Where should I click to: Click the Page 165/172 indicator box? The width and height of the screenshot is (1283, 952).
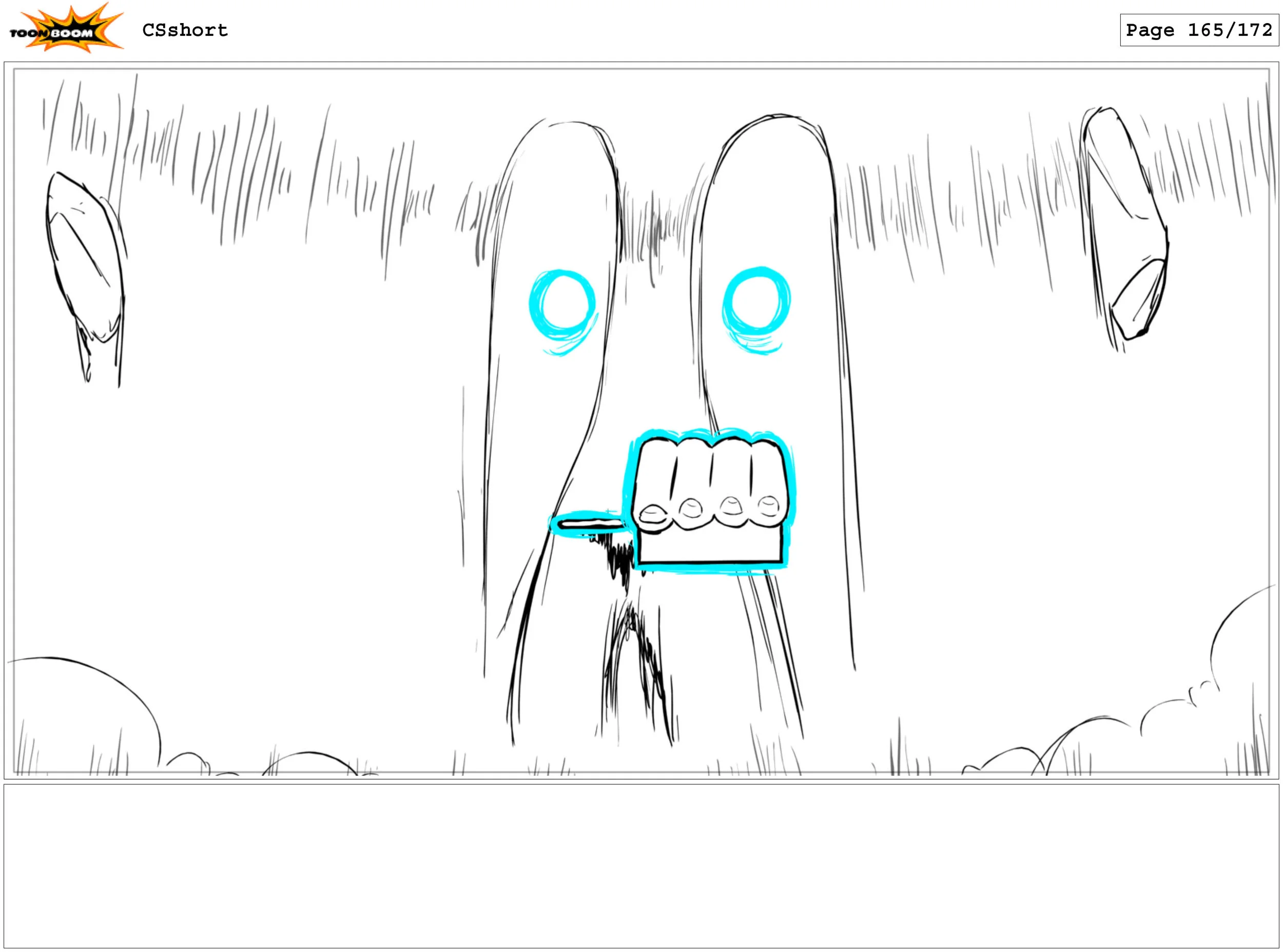(1199, 30)
